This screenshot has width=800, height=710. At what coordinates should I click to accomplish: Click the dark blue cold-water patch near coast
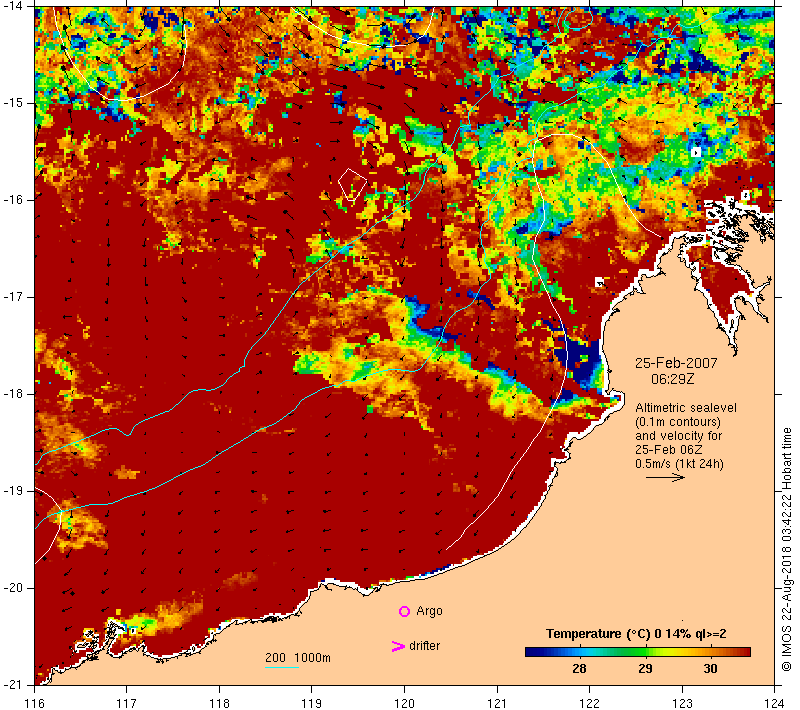click(x=582, y=362)
